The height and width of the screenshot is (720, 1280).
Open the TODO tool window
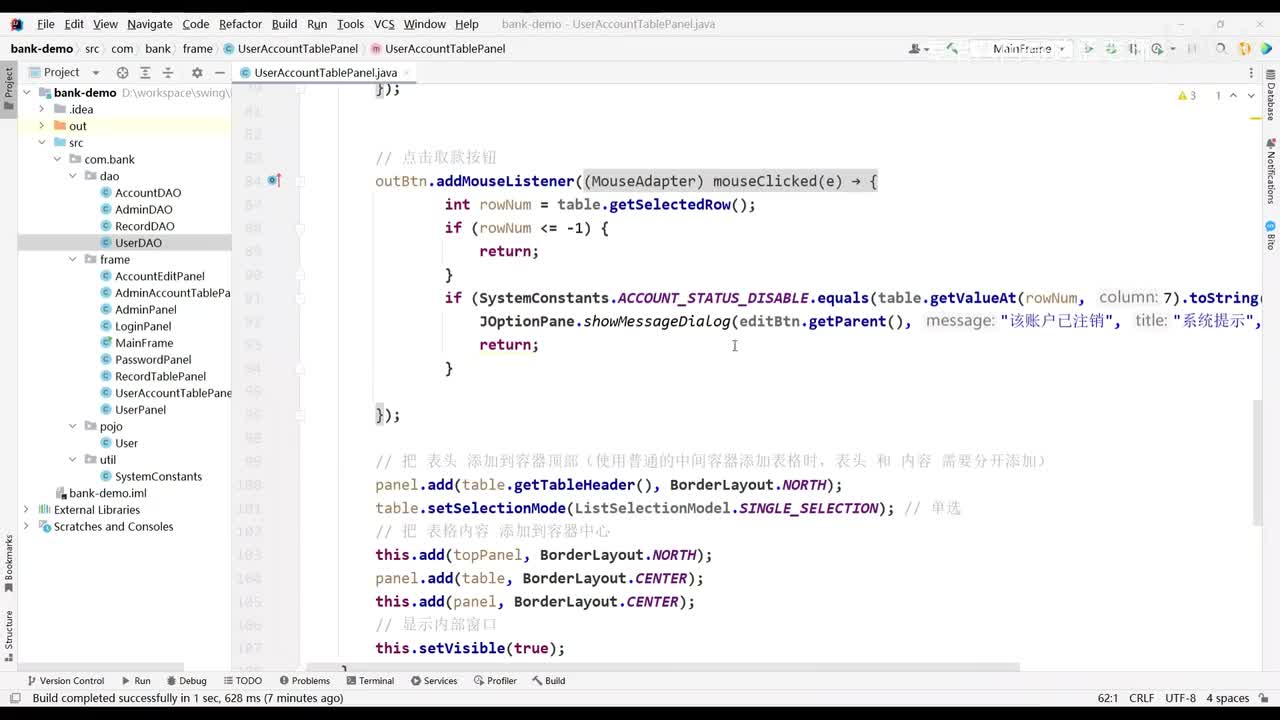coord(242,681)
